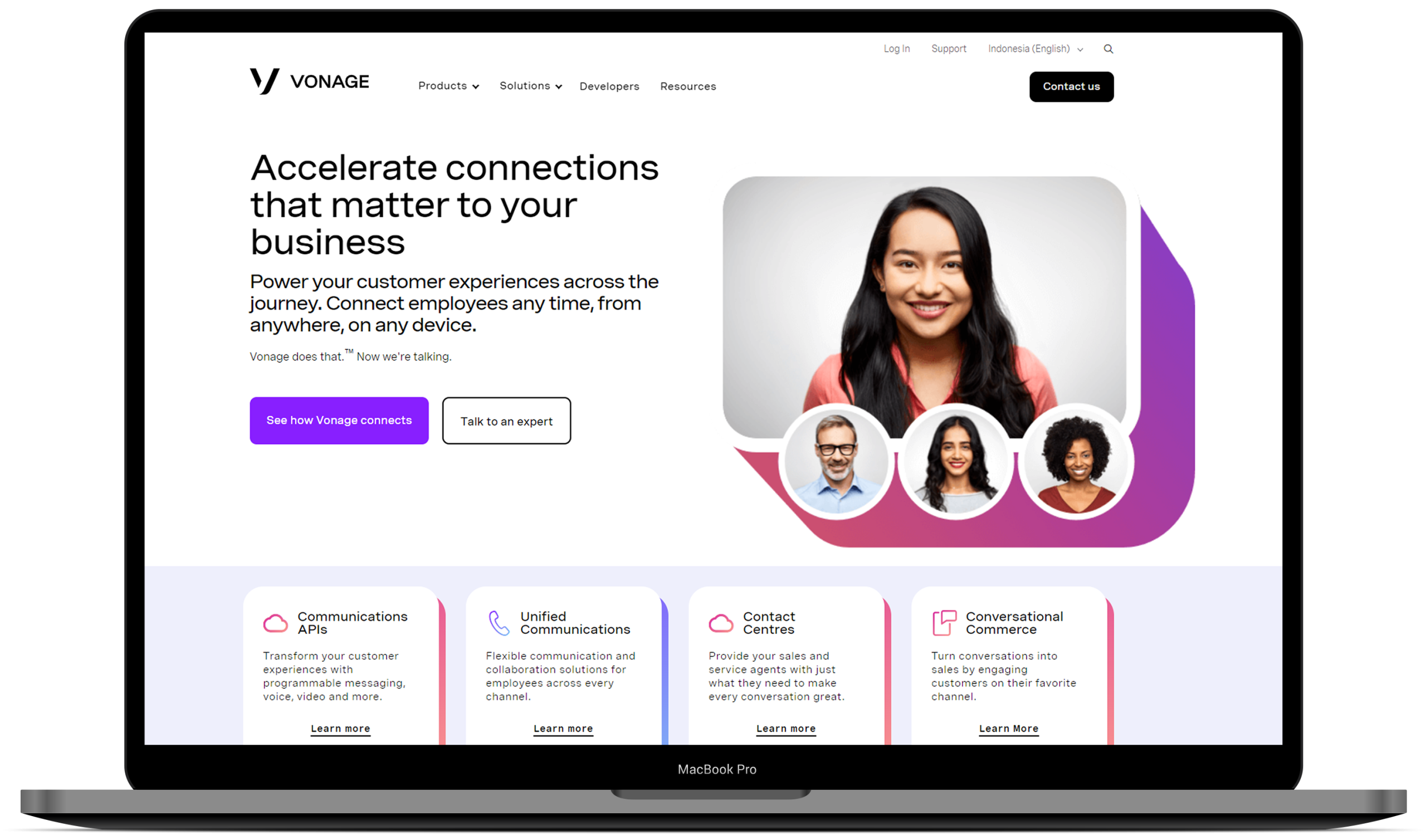
Task: Click the V checkmark Vonage brand icon
Action: pyautogui.click(x=262, y=85)
